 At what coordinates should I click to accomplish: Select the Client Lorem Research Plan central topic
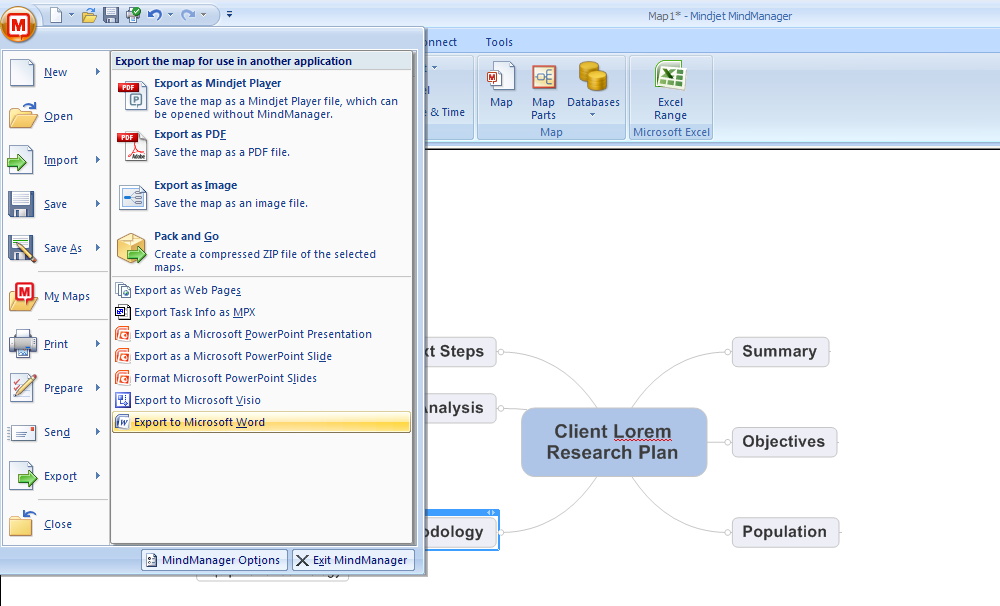[614, 442]
